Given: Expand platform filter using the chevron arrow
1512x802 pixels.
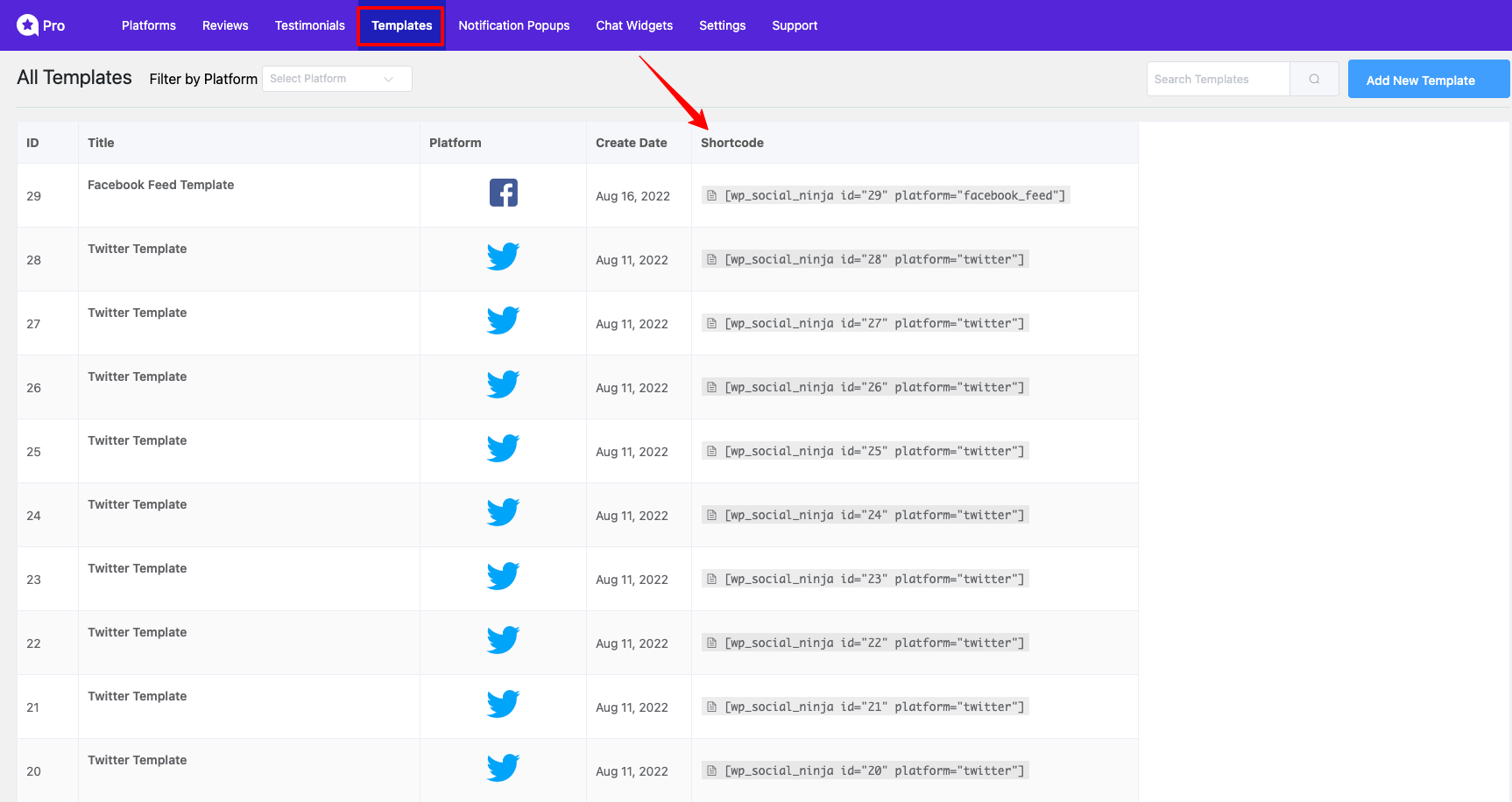Looking at the screenshot, I should click(389, 79).
